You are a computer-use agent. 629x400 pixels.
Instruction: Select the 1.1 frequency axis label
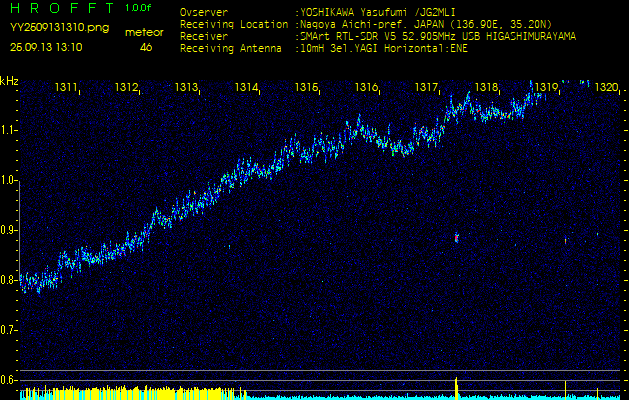9,130
